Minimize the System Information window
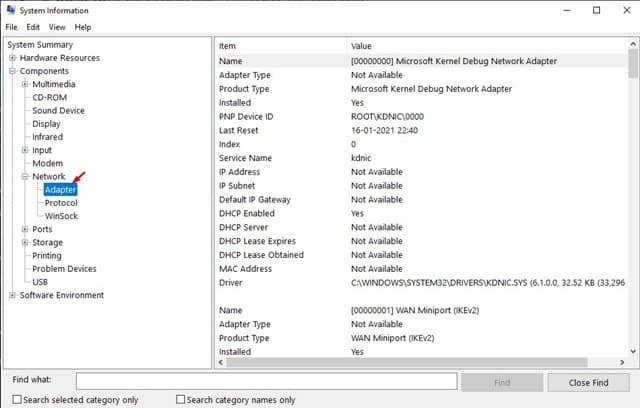The width and height of the screenshot is (640, 408). tap(567, 10)
